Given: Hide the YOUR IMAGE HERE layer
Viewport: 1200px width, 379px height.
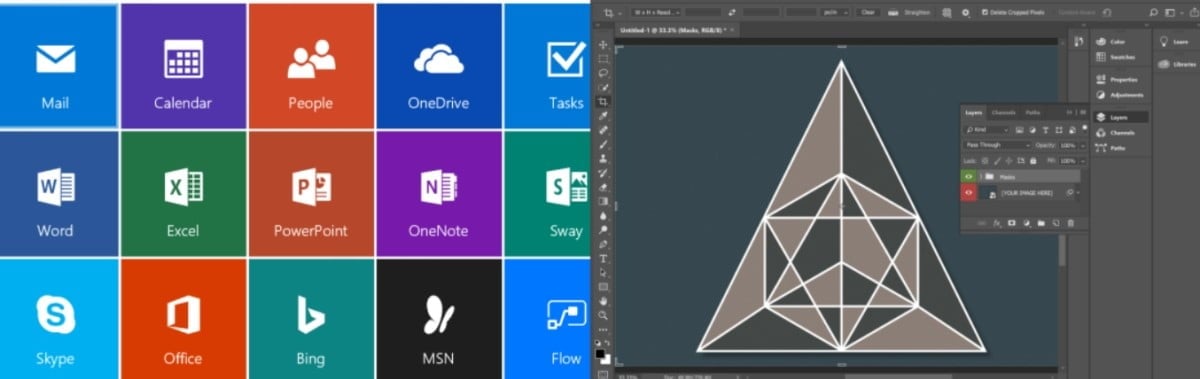Looking at the screenshot, I should (x=968, y=192).
